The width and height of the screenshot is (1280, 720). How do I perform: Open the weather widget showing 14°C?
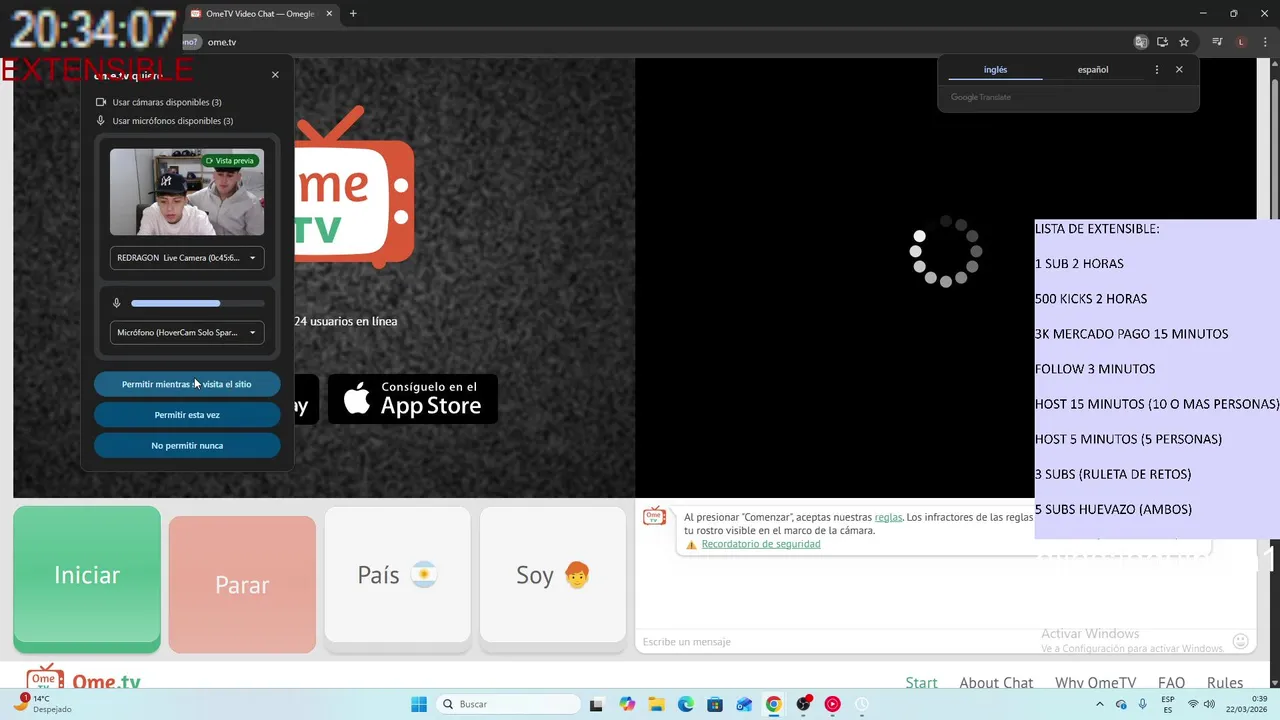(44, 704)
